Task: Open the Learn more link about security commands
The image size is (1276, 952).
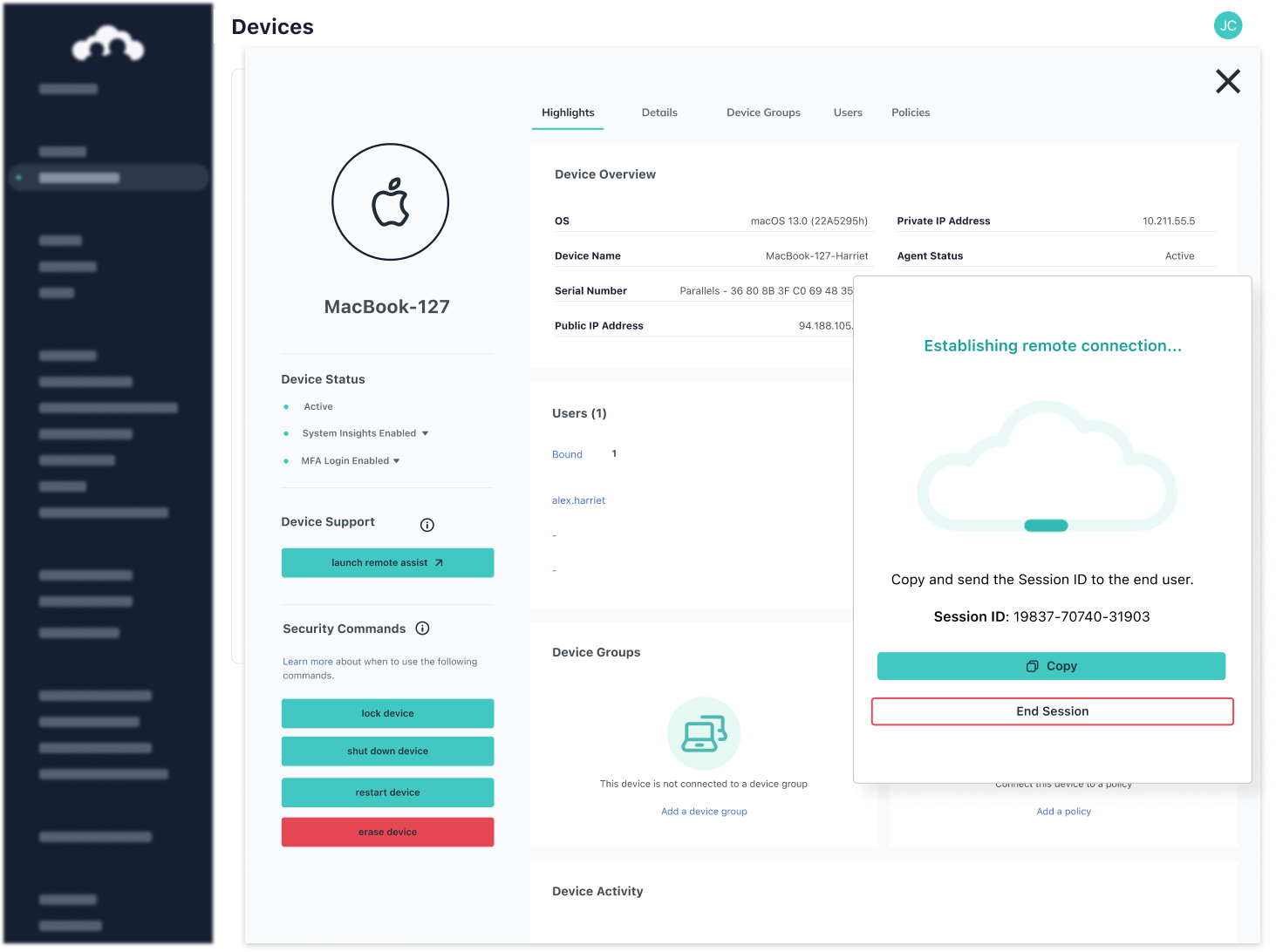Action: 307,661
